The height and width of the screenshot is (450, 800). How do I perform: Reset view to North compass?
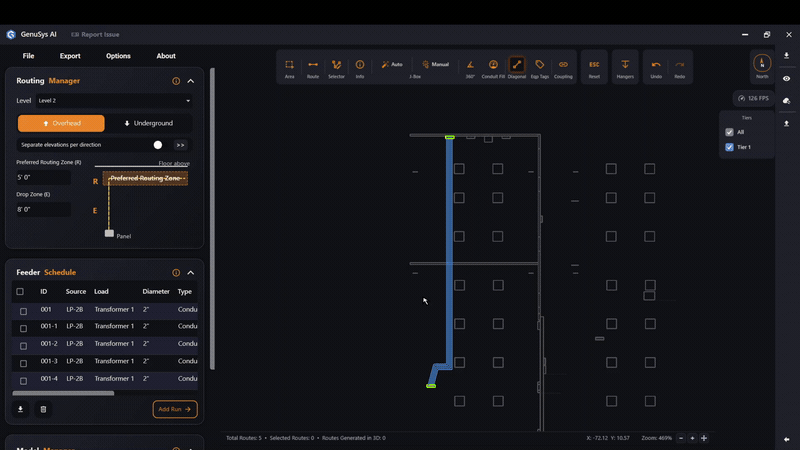[x=762, y=65]
